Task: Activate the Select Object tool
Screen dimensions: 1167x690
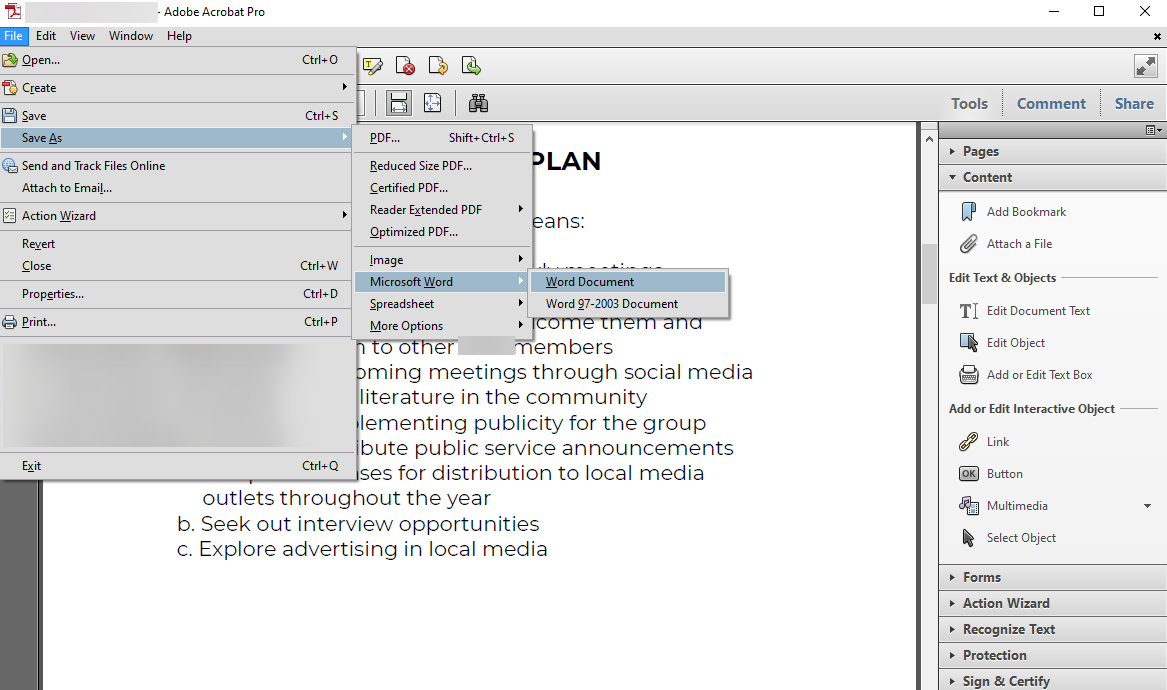Action: pos(1020,537)
